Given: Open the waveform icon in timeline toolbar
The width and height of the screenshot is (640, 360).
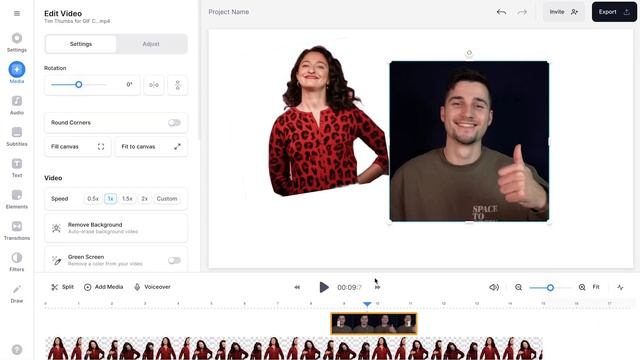Looking at the screenshot, I should [620, 287].
